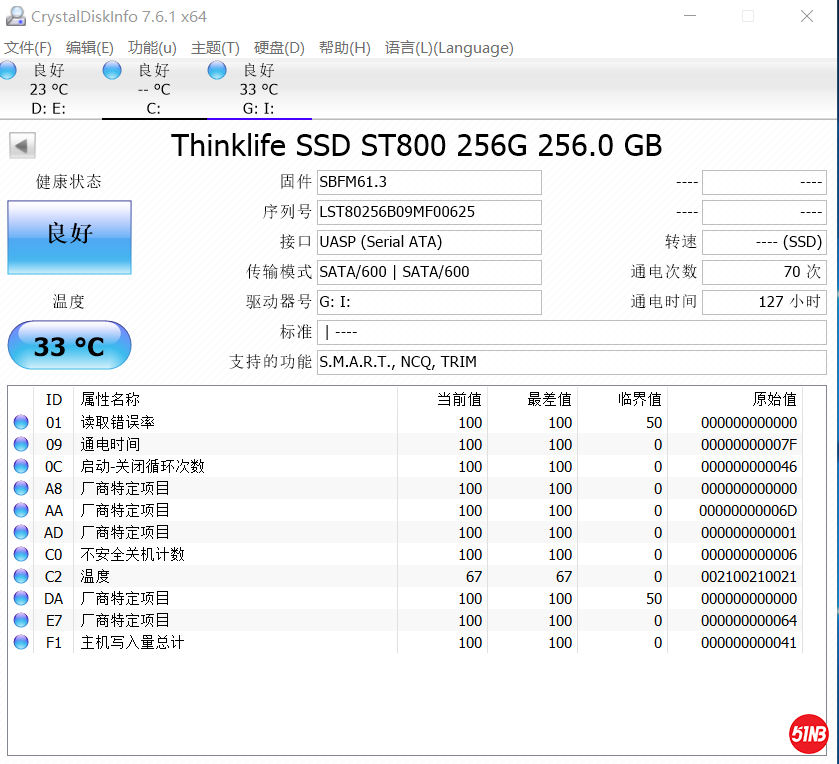Screen dimensions: 839x764
Task: Open the 文件(F) menu
Action: point(28,48)
